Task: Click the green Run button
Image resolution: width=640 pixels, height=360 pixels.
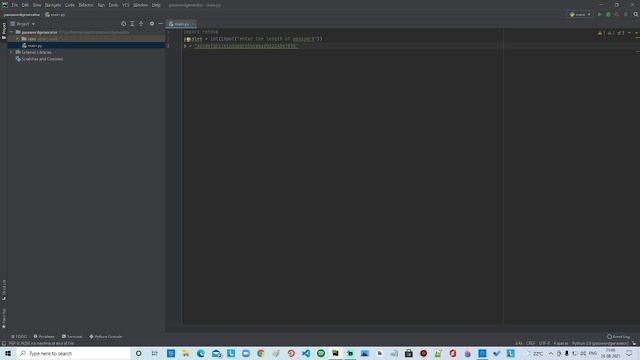Action: point(599,14)
